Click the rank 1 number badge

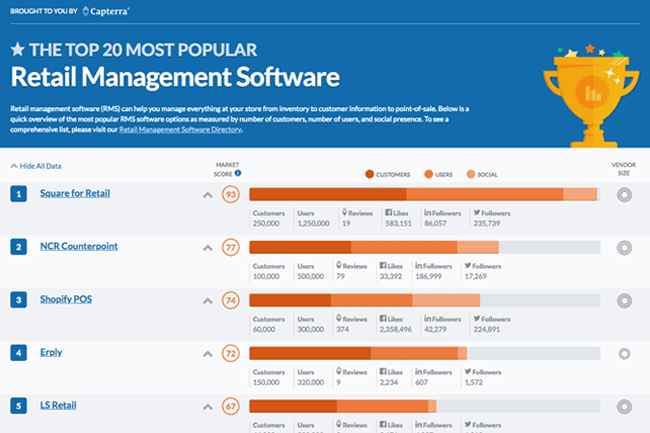[x=19, y=194]
